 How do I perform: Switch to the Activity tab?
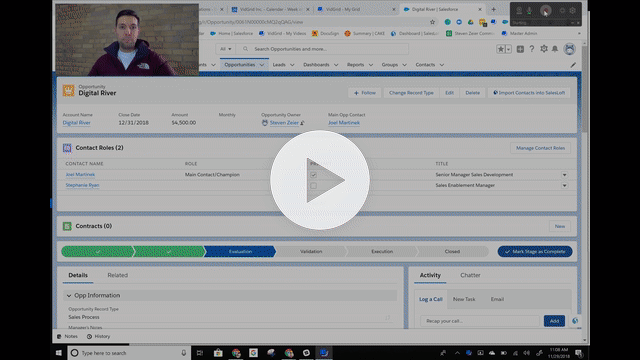pyautogui.click(x=430, y=276)
